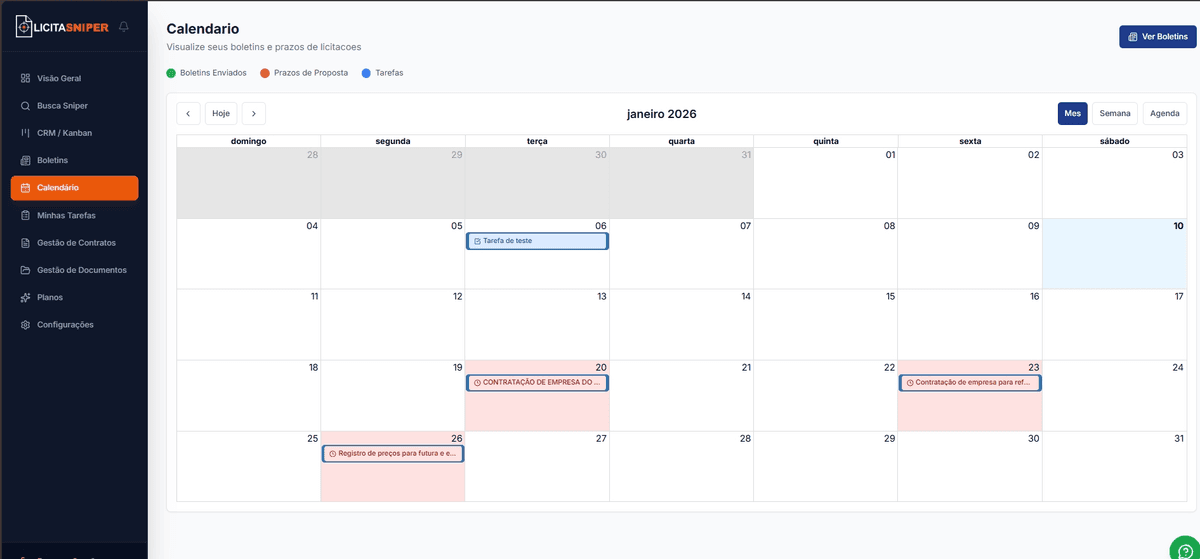Click the notification bell icon
Image resolution: width=1200 pixels, height=559 pixels.
coord(124,27)
